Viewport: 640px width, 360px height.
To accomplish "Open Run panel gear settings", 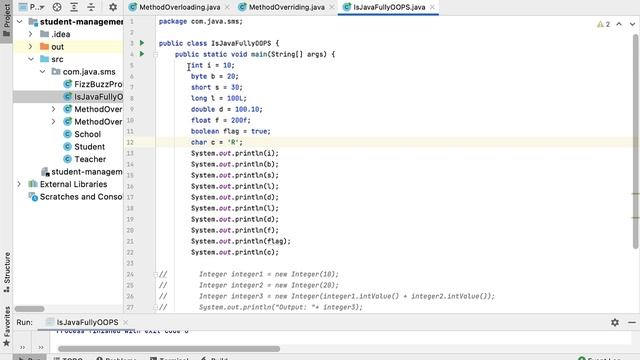I will click(615, 322).
